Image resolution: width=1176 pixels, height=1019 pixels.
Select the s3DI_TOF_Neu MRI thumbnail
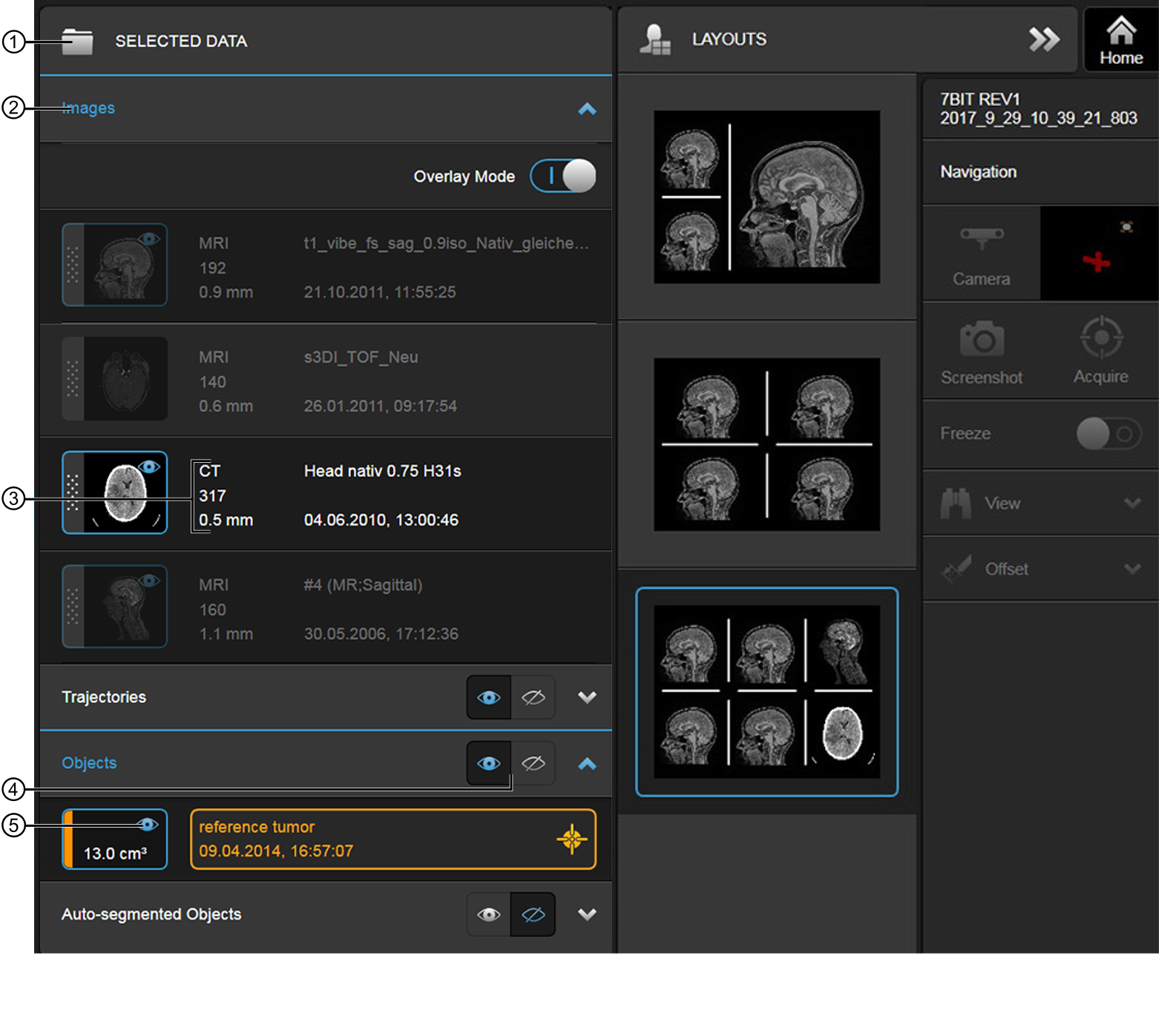click(115, 379)
